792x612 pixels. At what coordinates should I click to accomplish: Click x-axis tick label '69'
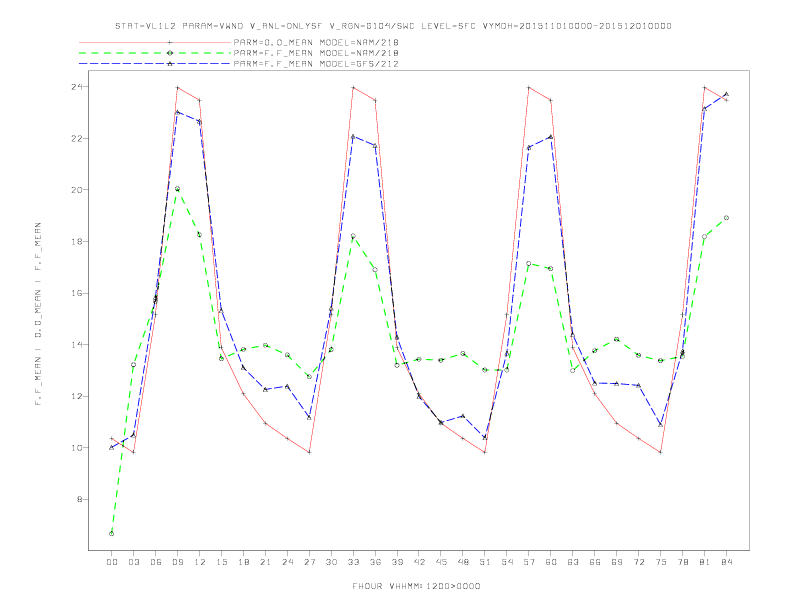pyautogui.click(x=617, y=562)
